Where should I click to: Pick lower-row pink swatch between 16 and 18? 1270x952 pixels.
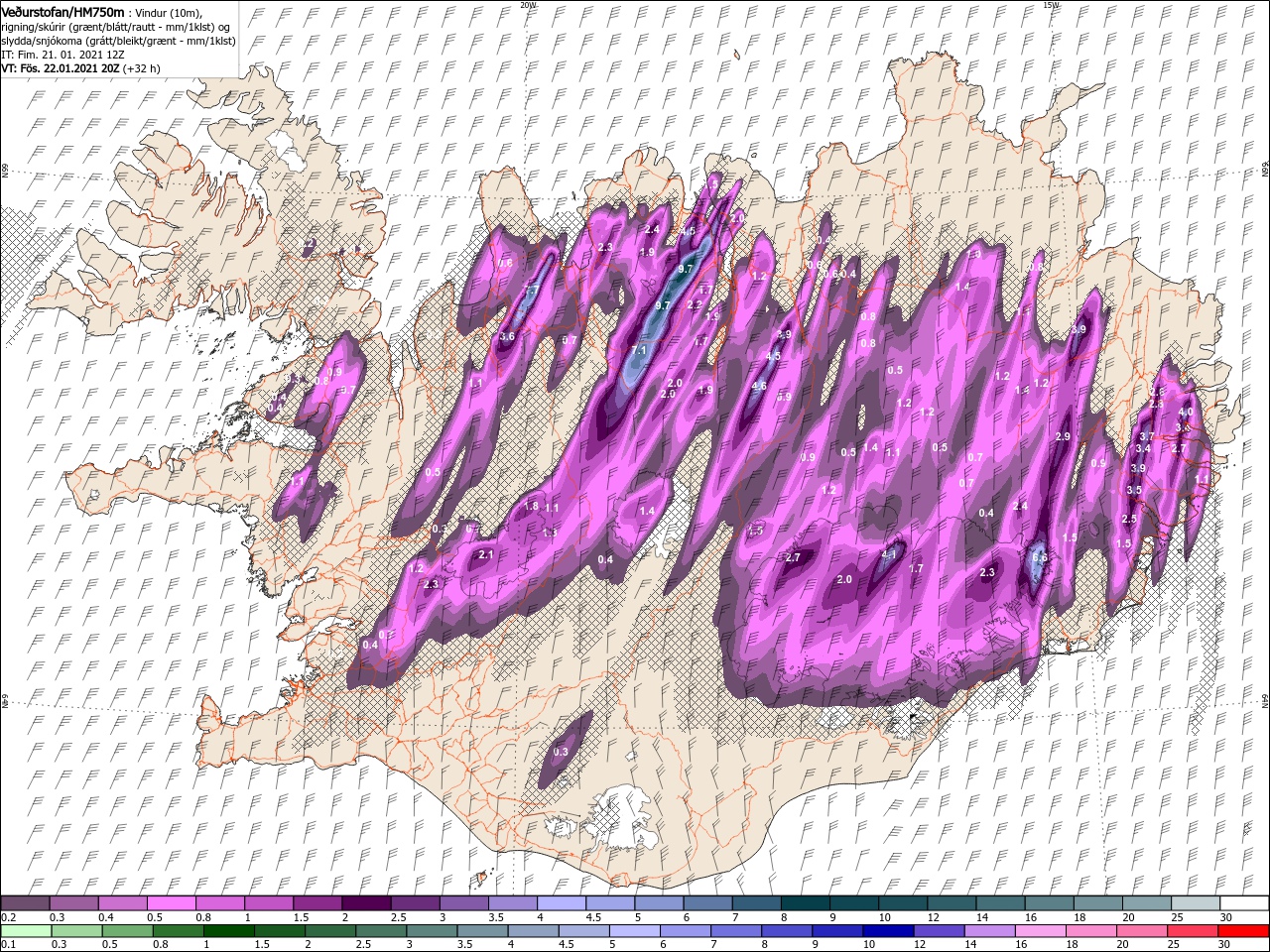1041,931
